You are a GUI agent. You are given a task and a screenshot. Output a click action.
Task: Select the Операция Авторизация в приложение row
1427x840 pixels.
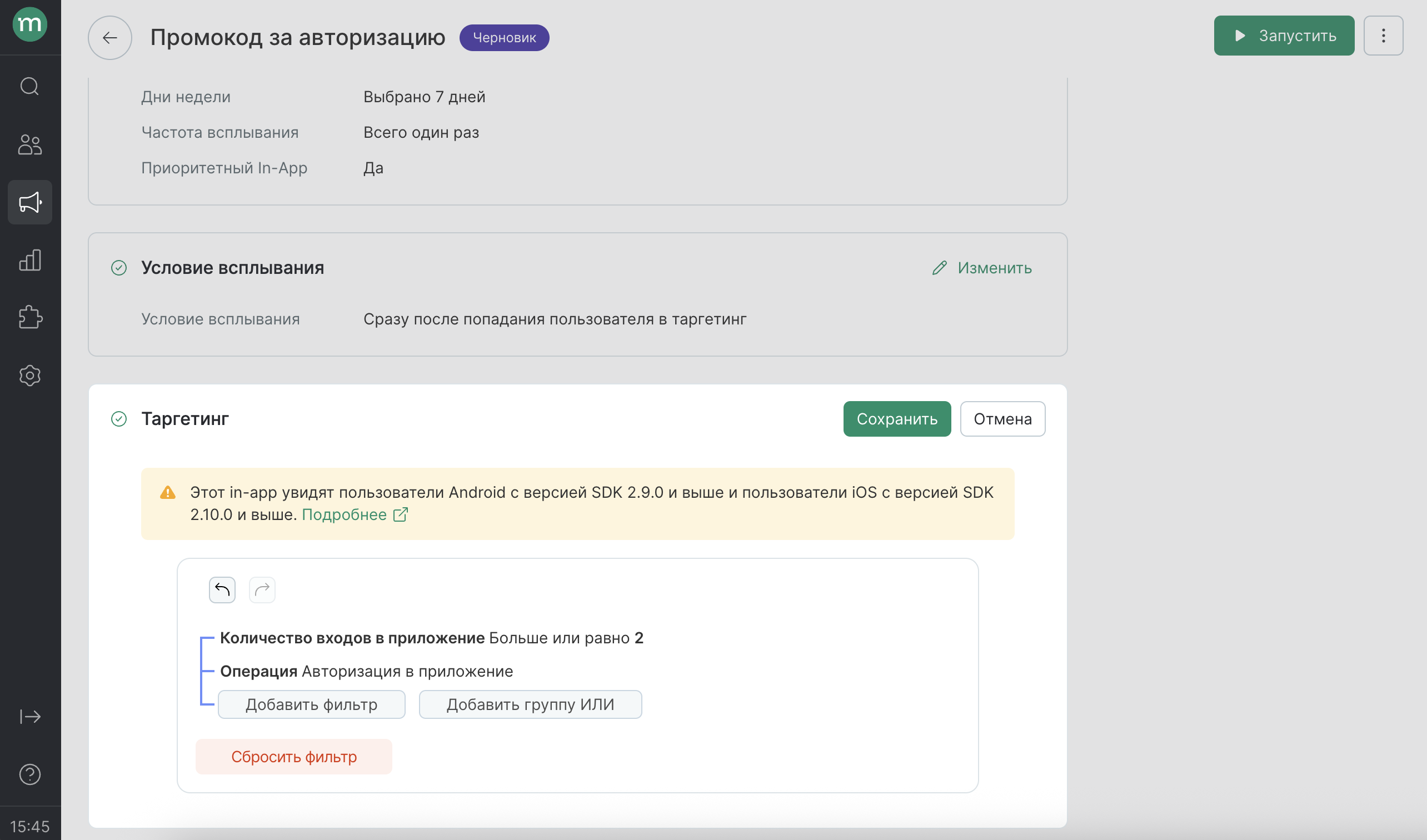tap(366, 671)
